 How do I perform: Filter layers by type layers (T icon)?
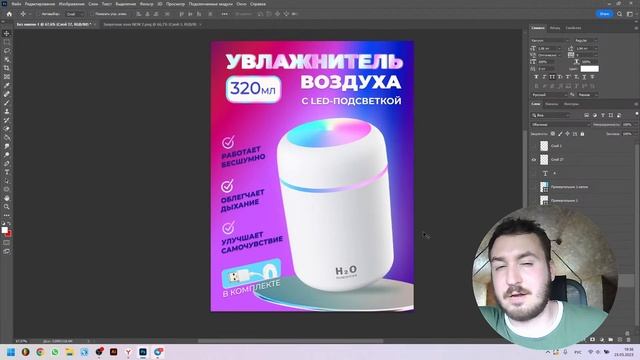(x=602, y=116)
